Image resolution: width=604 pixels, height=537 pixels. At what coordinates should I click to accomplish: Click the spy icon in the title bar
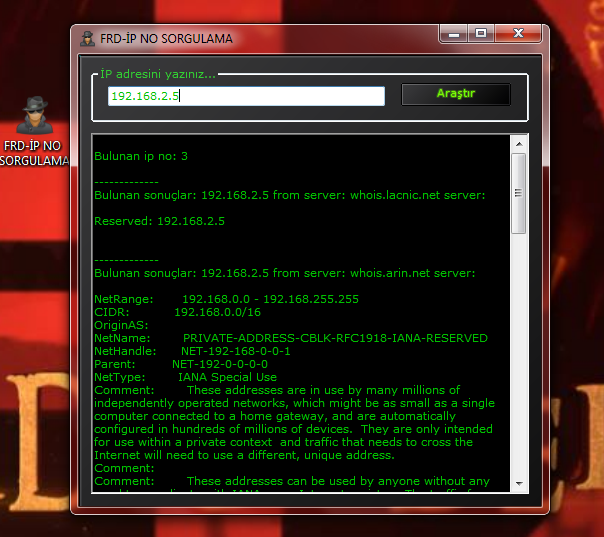coord(89,38)
